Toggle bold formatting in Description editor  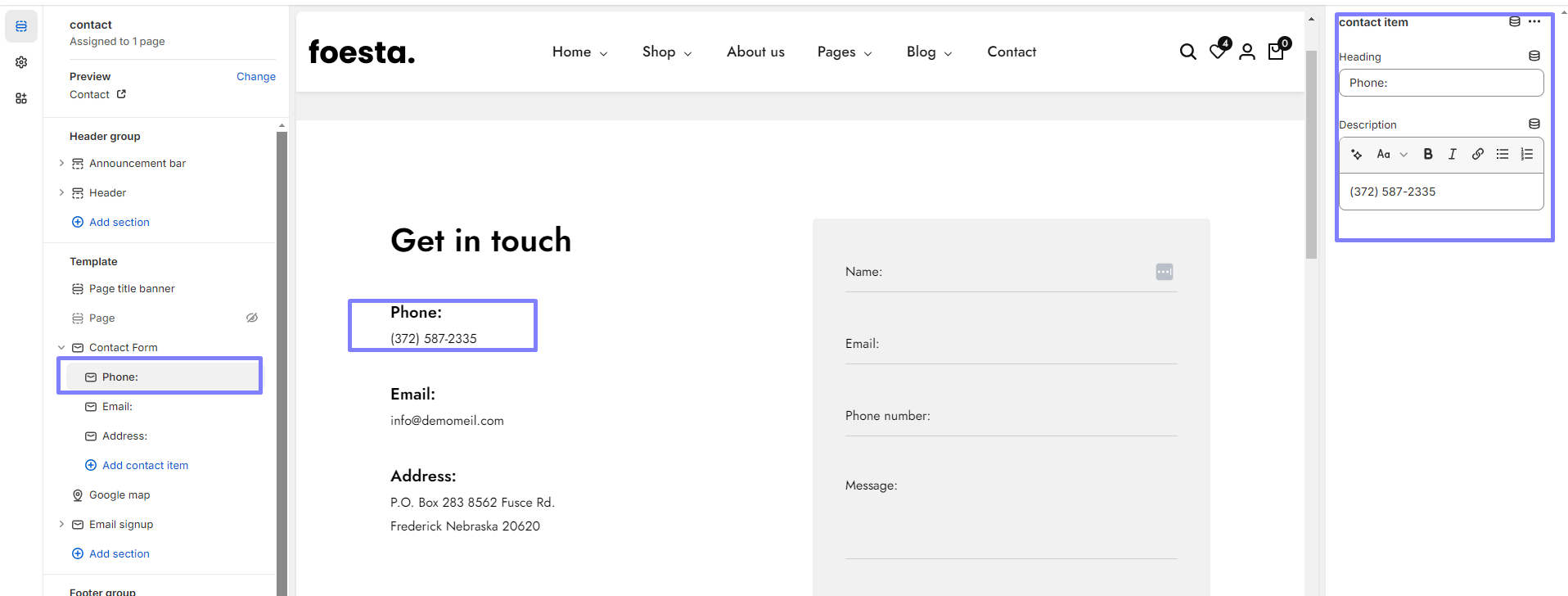tap(1428, 154)
